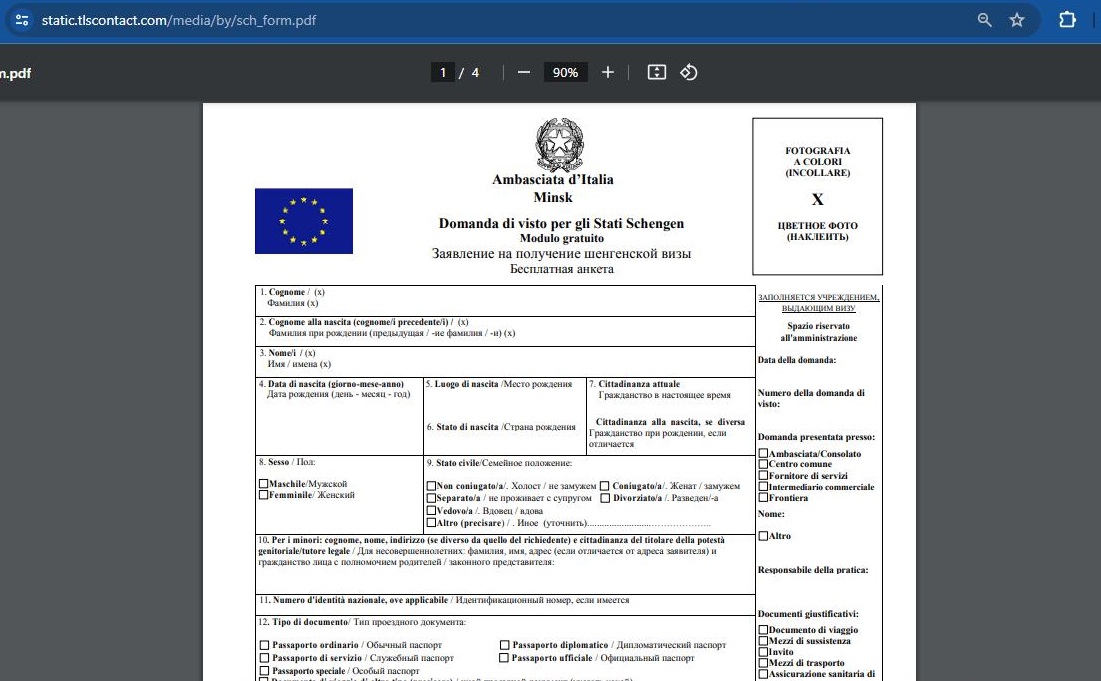Select the Divorziato/a checkbox
This screenshot has height=681, width=1101.
605,498
